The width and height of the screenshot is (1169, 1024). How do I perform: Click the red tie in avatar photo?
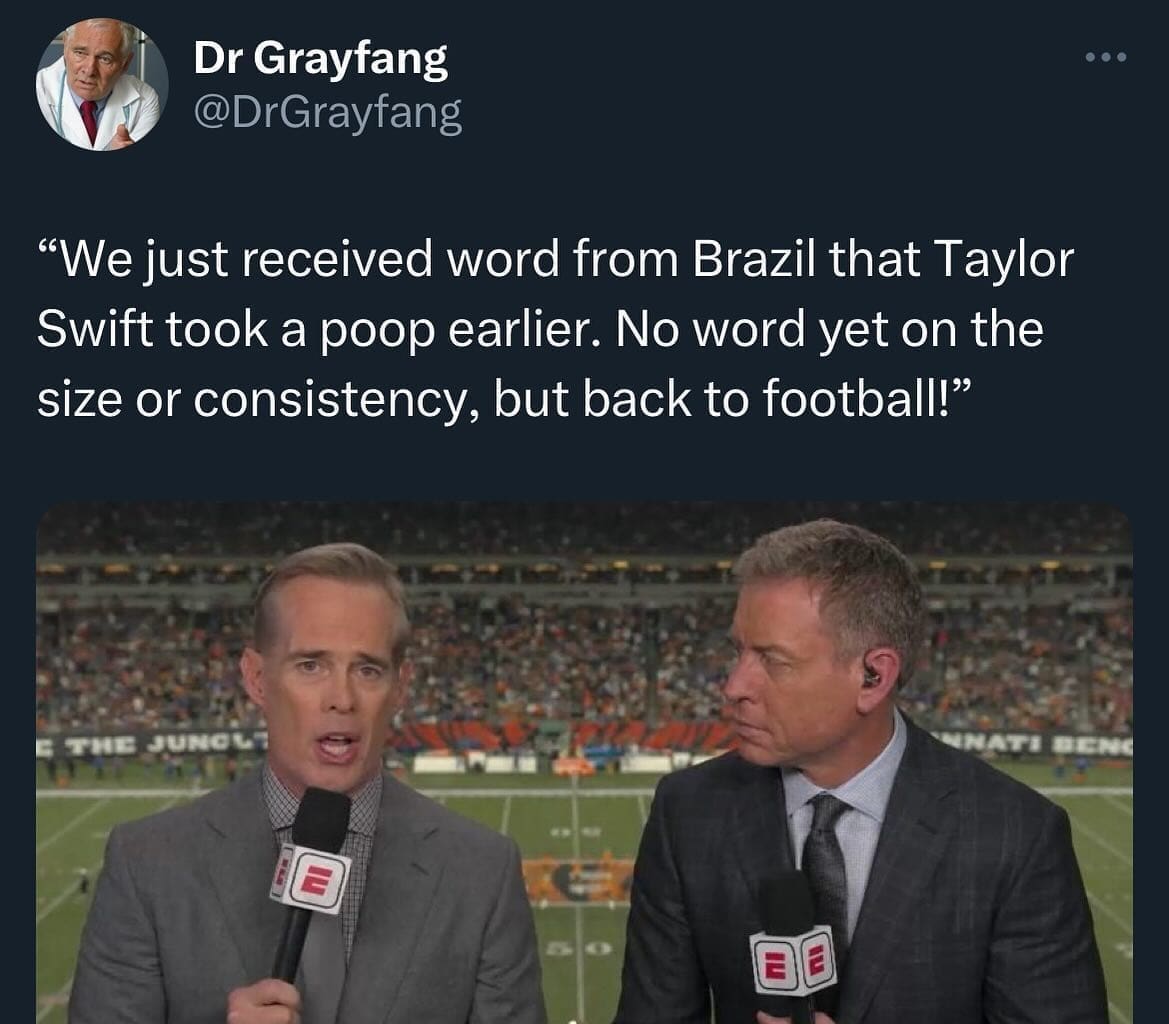89,121
